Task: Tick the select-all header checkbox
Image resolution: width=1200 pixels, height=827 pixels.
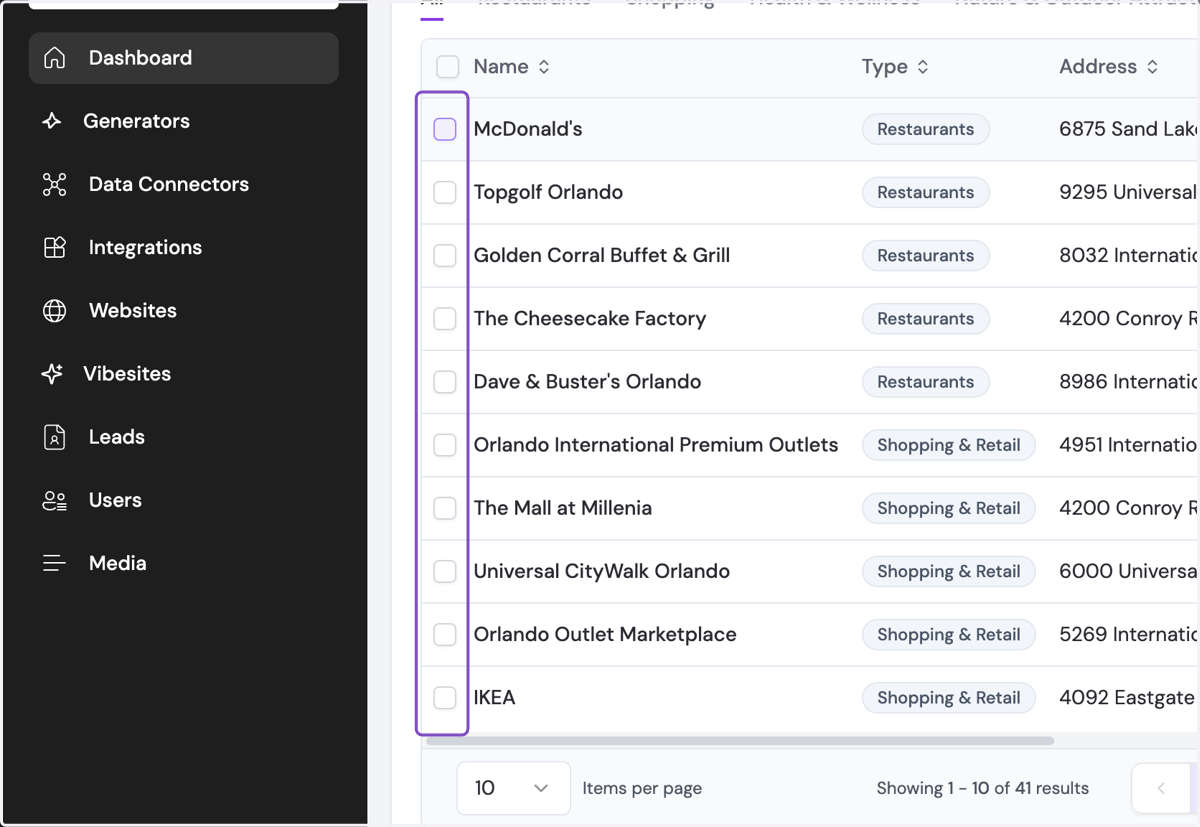Action: tap(448, 67)
